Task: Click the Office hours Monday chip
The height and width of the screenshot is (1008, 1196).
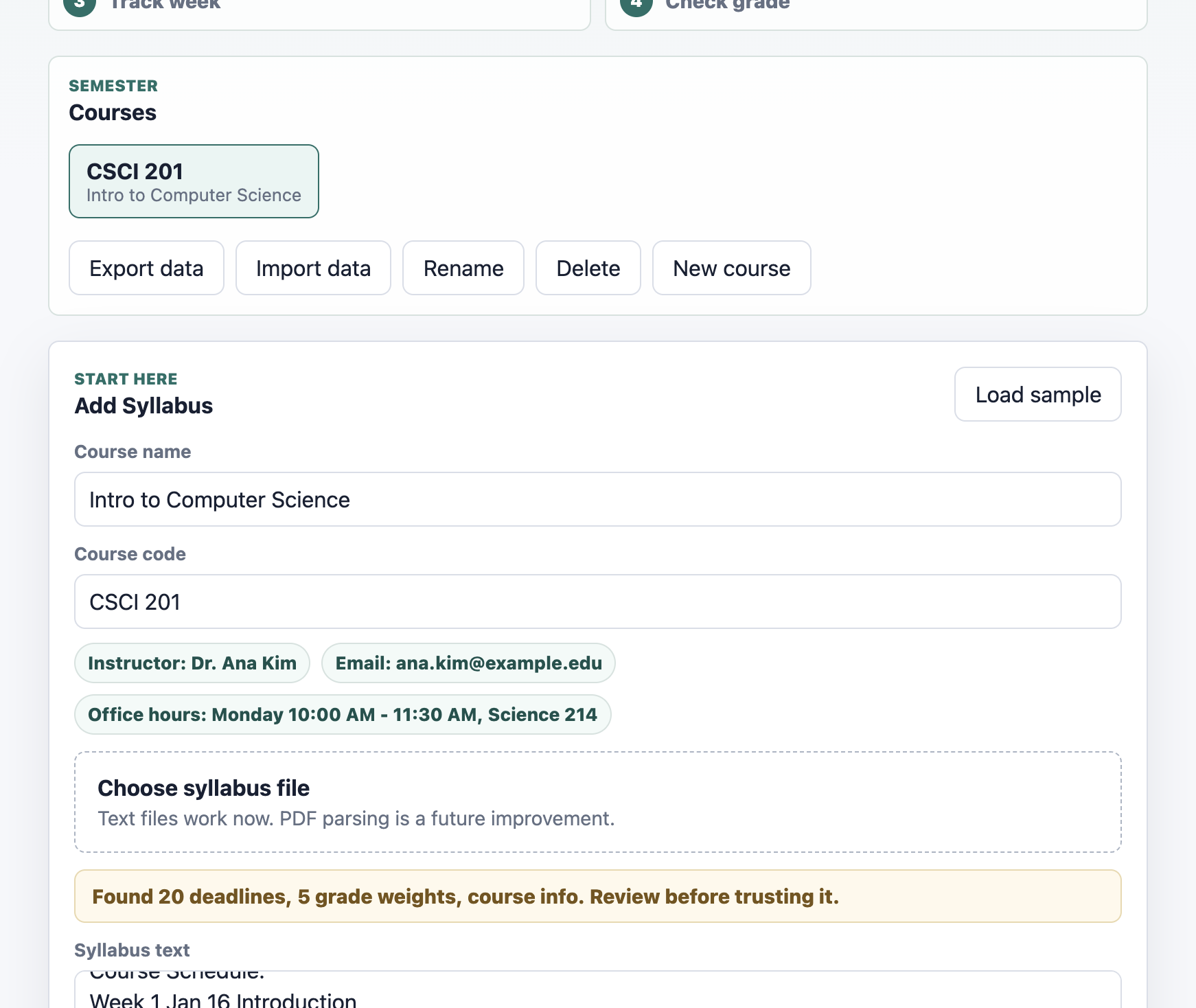Action: point(343,715)
